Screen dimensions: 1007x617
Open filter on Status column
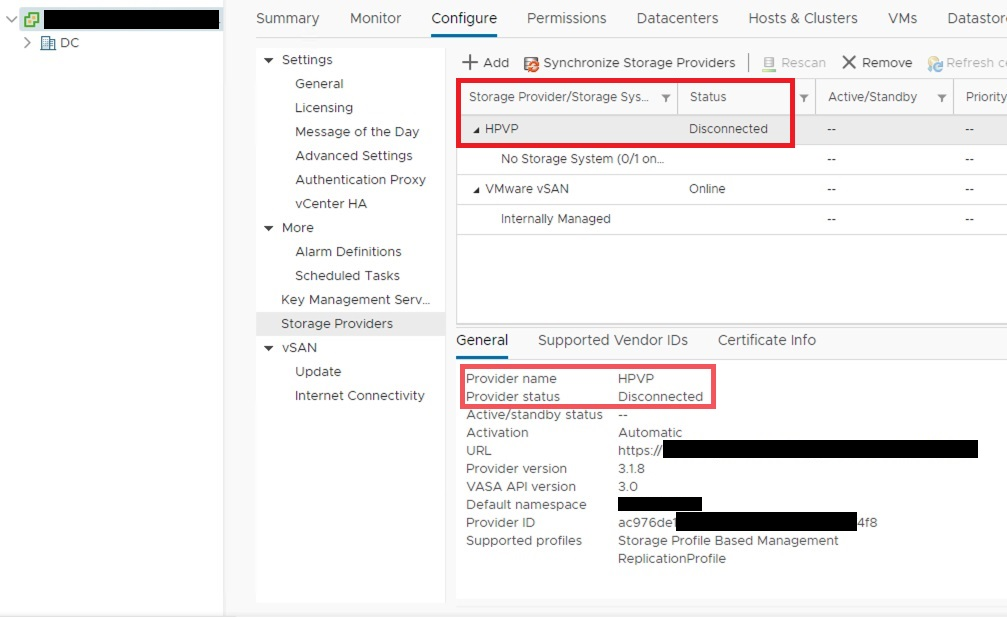[803, 98]
